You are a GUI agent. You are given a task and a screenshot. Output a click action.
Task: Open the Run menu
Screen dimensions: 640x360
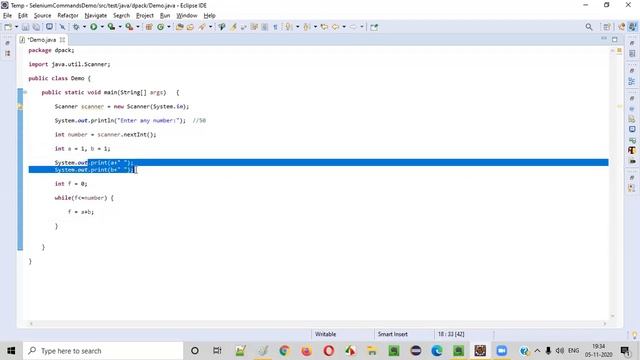pyautogui.click(x=165, y=16)
